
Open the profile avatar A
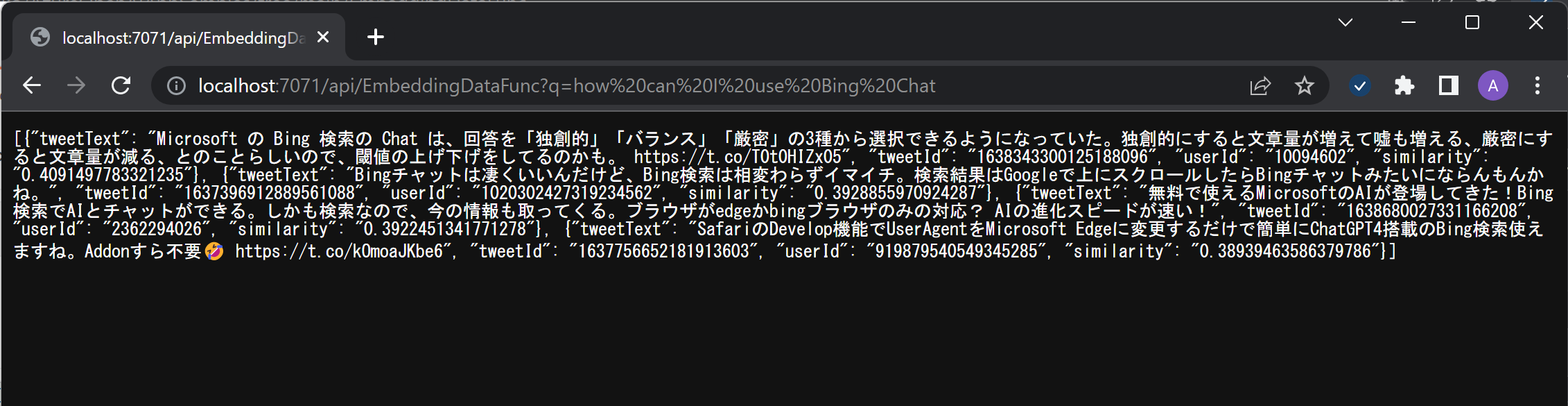[1493, 85]
